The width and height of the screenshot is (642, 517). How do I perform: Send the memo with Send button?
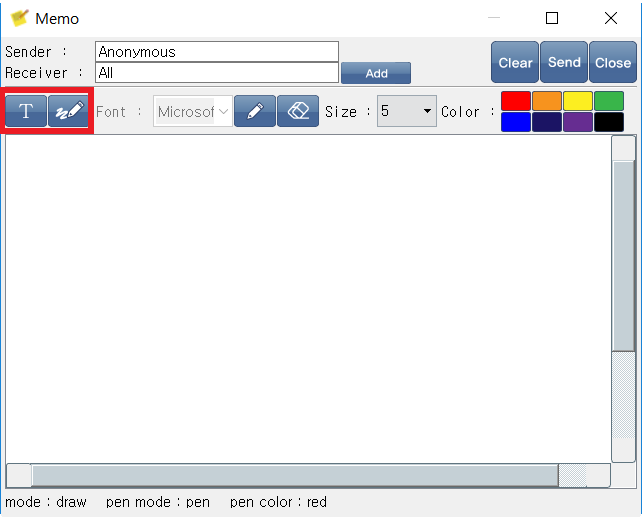point(564,62)
